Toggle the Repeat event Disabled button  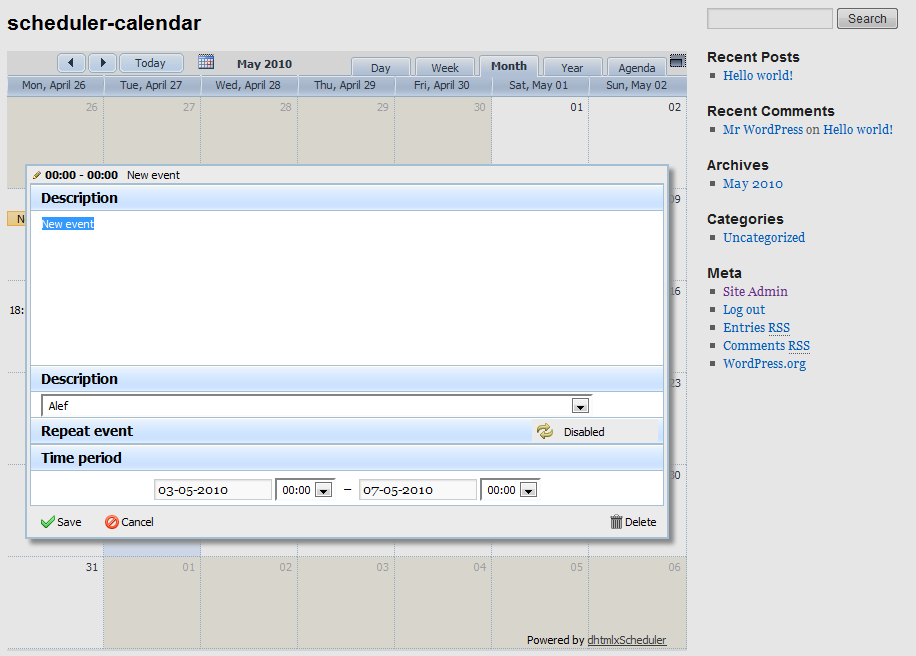point(544,431)
